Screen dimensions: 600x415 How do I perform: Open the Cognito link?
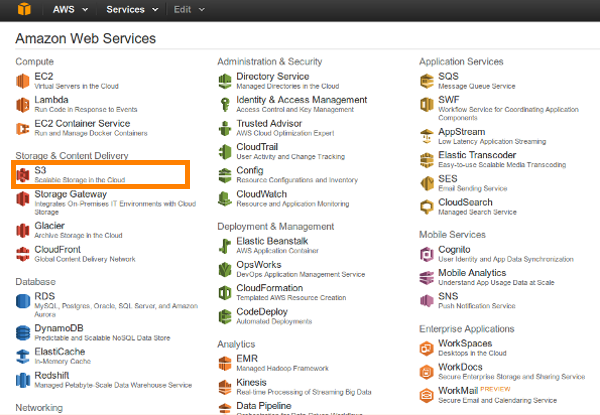pyautogui.click(x=454, y=249)
